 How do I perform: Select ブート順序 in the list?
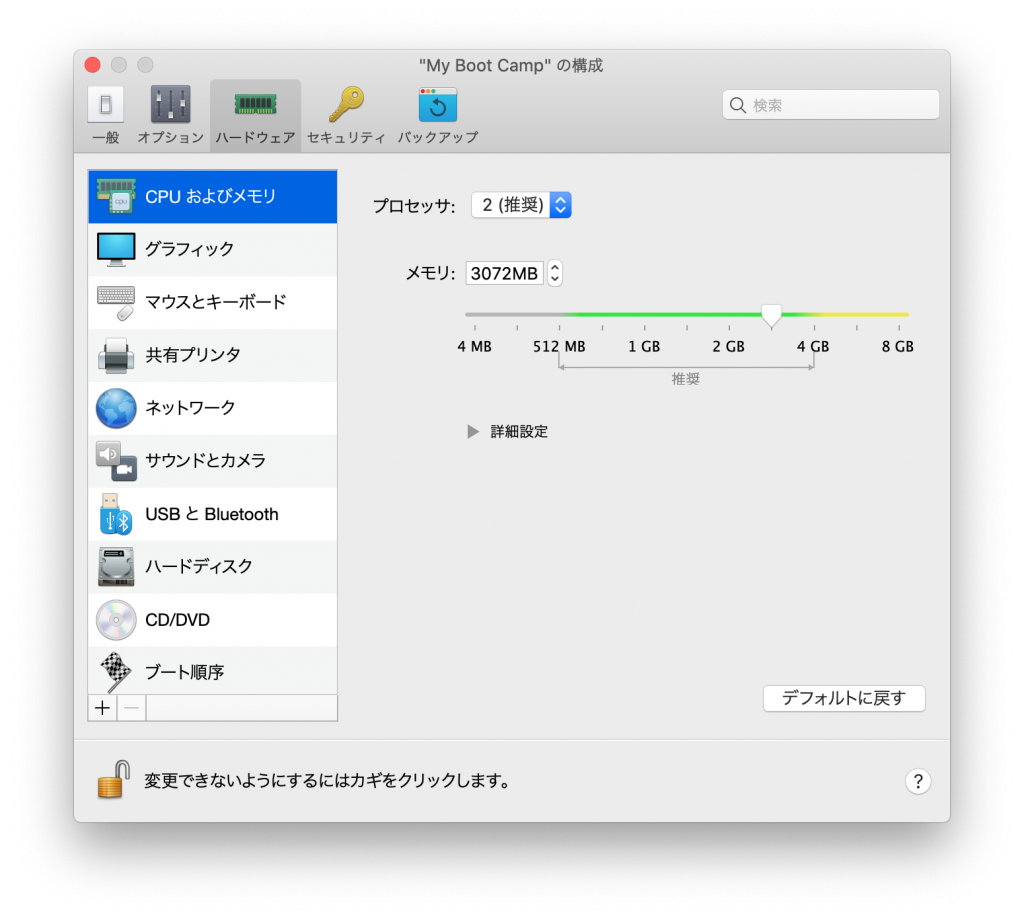pyautogui.click(x=213, y=671)
